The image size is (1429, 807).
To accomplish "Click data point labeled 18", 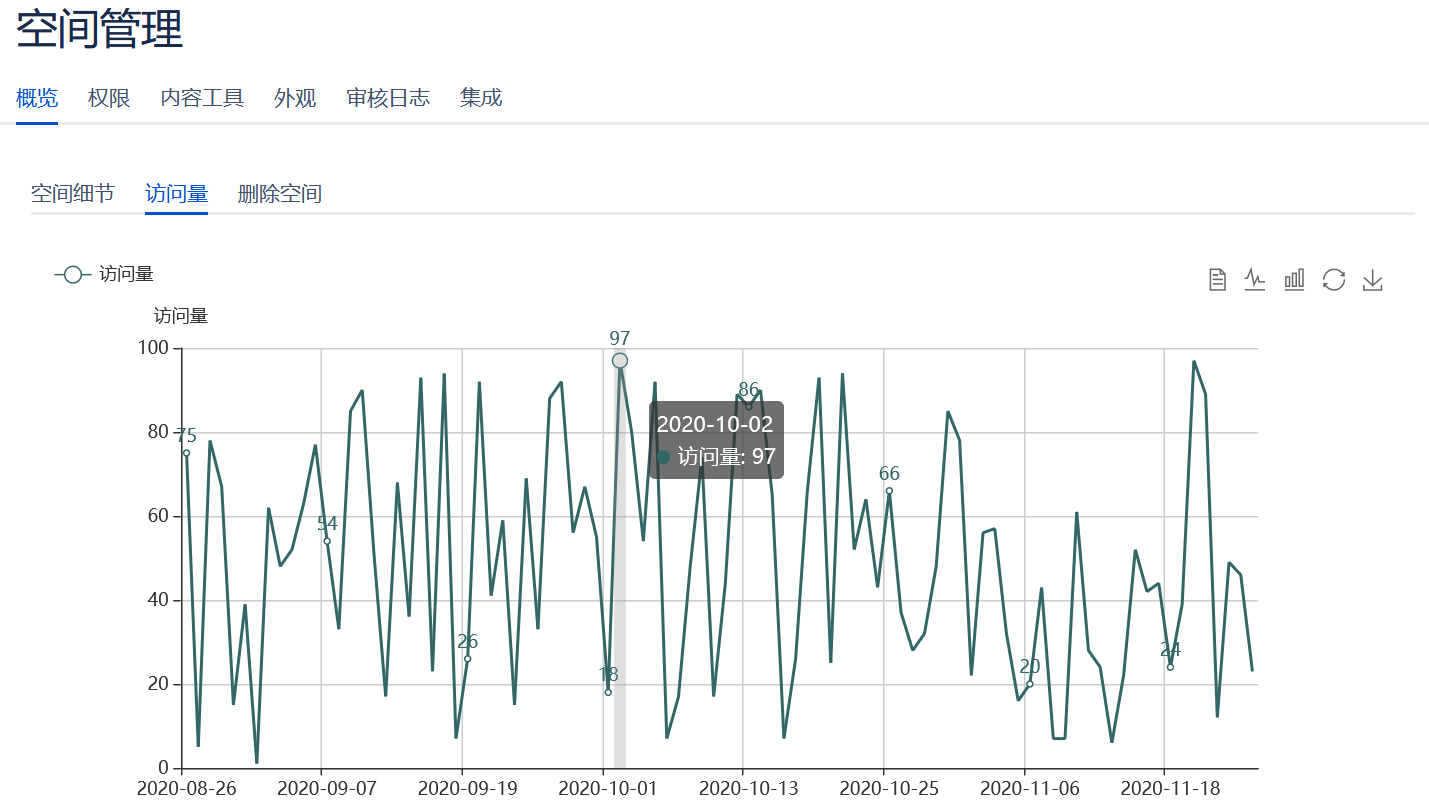I will (x=608, y=692).
